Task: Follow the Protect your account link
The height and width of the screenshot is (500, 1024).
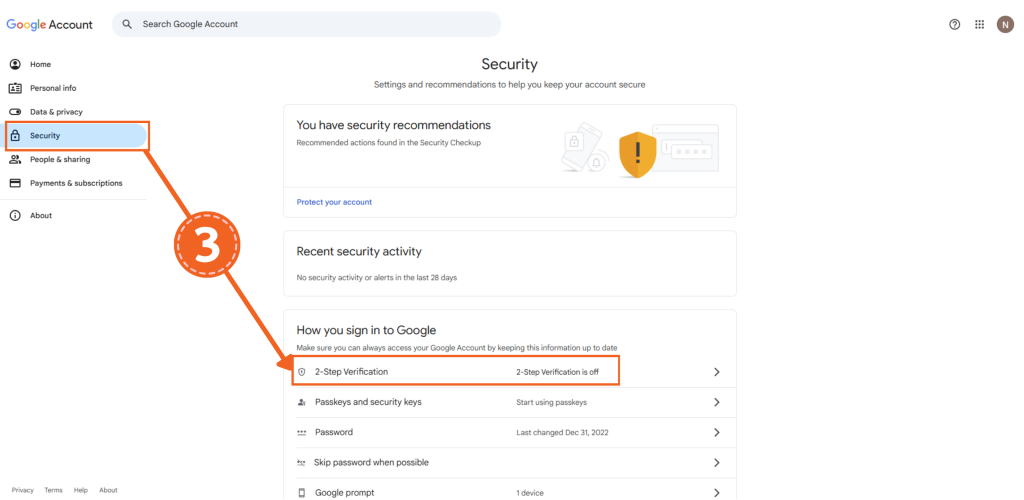Action: point(334,202)
